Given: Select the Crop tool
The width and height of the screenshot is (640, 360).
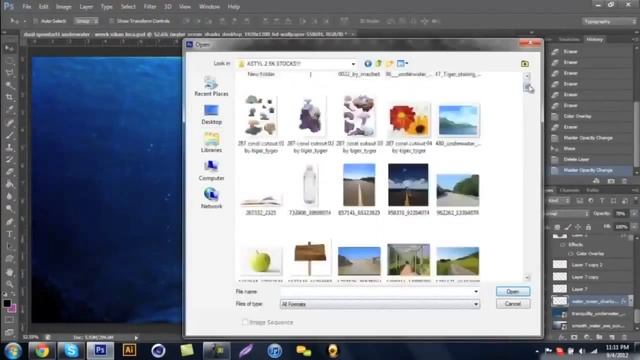Looking at the screenshot, I should [x=9, y=98].
